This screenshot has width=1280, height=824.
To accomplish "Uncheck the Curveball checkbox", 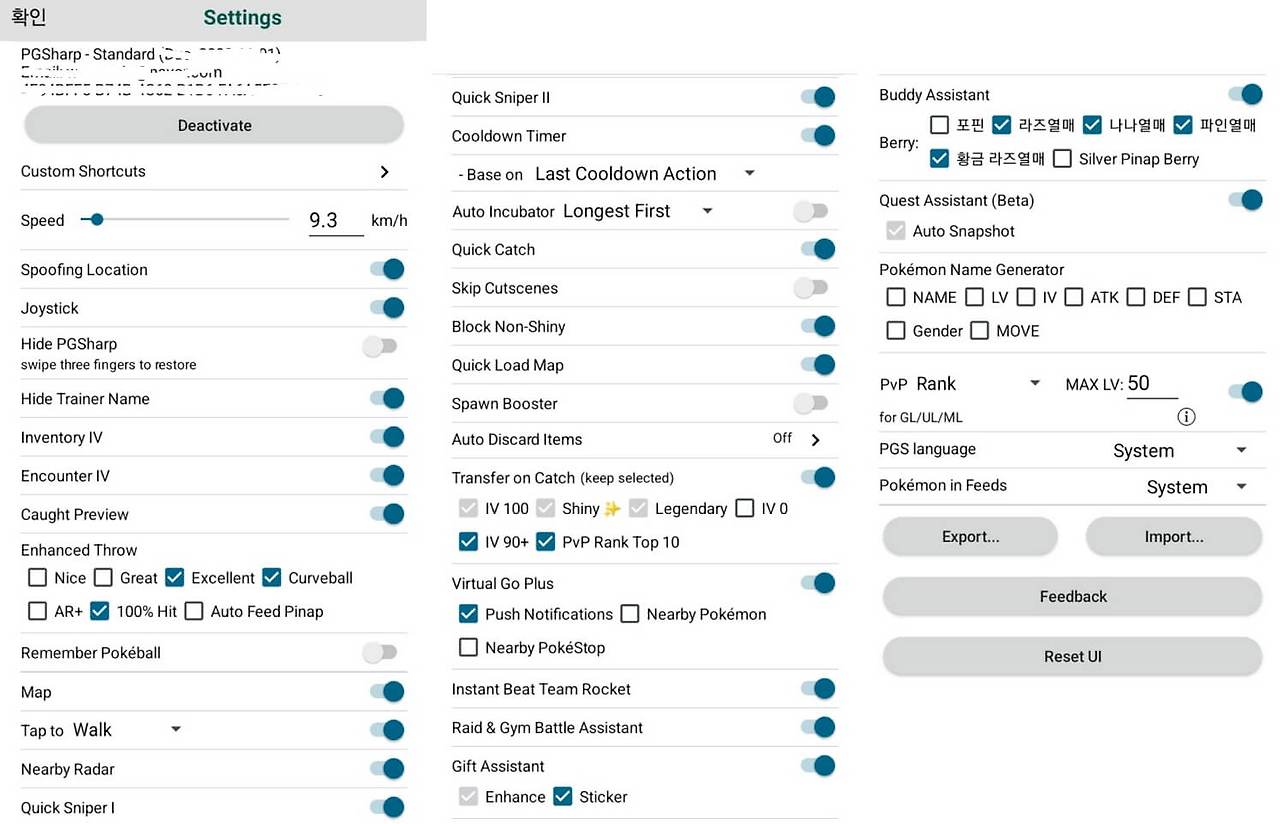I will coord(272,578).
